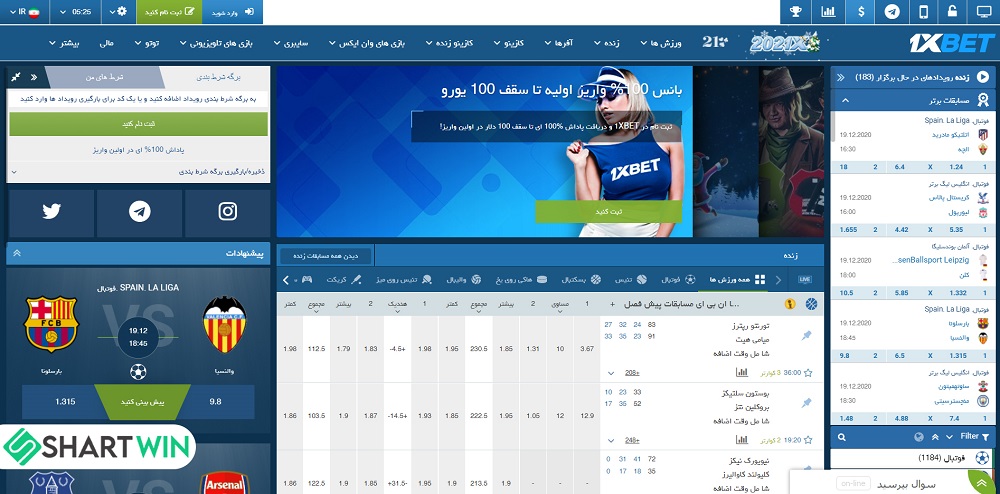The height and width of the screenshot is (494, 1000).
Task: Click the 100% first deposit bonus link in bet slip
Action: pos(138,150)
